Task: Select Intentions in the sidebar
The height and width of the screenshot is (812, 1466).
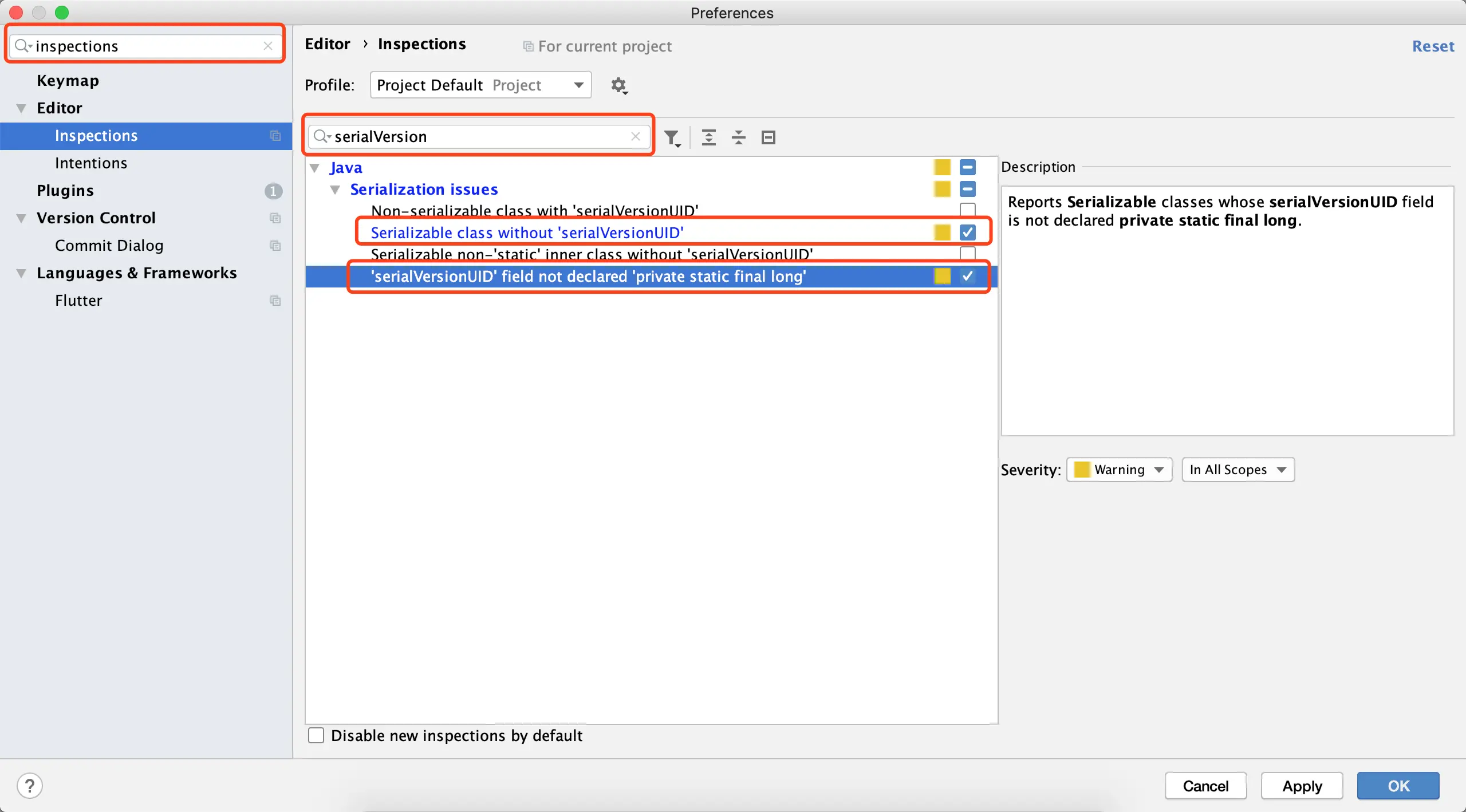Action: coord(91,163)
